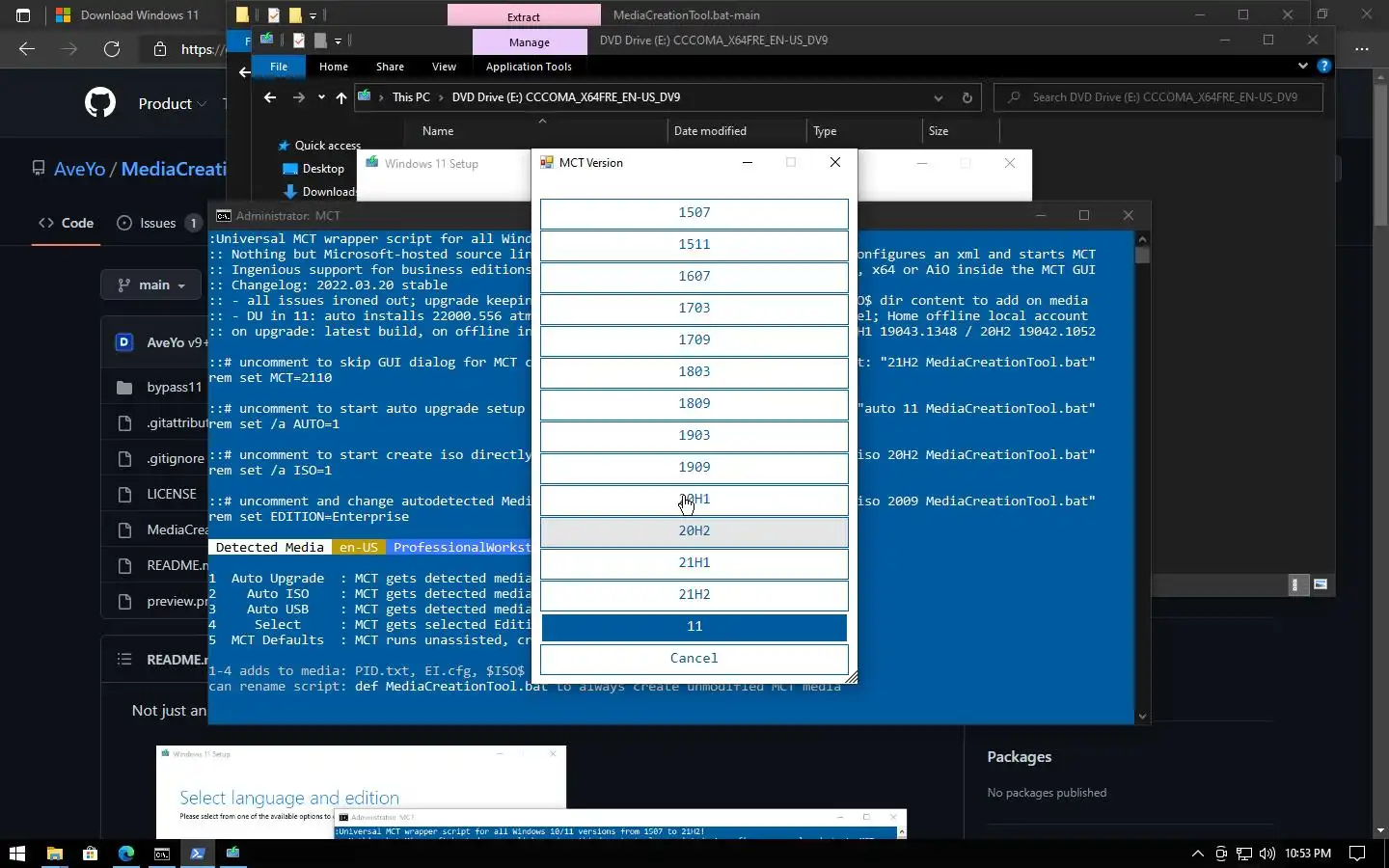Viewport: 1389px width, 868px height.
Task: Open the Share ribbon tab
Action: point(390,67)
